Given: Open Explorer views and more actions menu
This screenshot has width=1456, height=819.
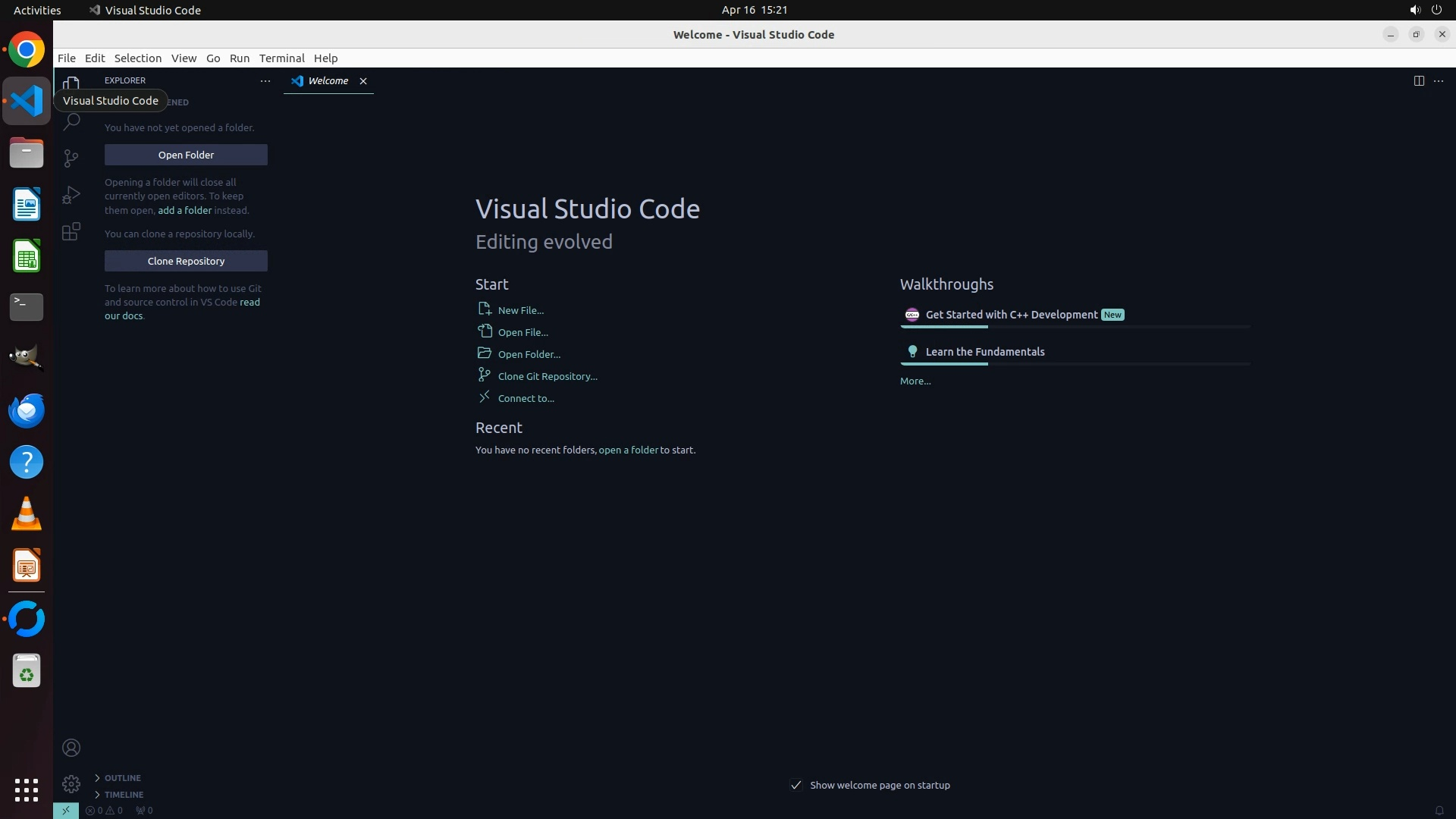Looking at the screenshot, I should coord(265,80).
